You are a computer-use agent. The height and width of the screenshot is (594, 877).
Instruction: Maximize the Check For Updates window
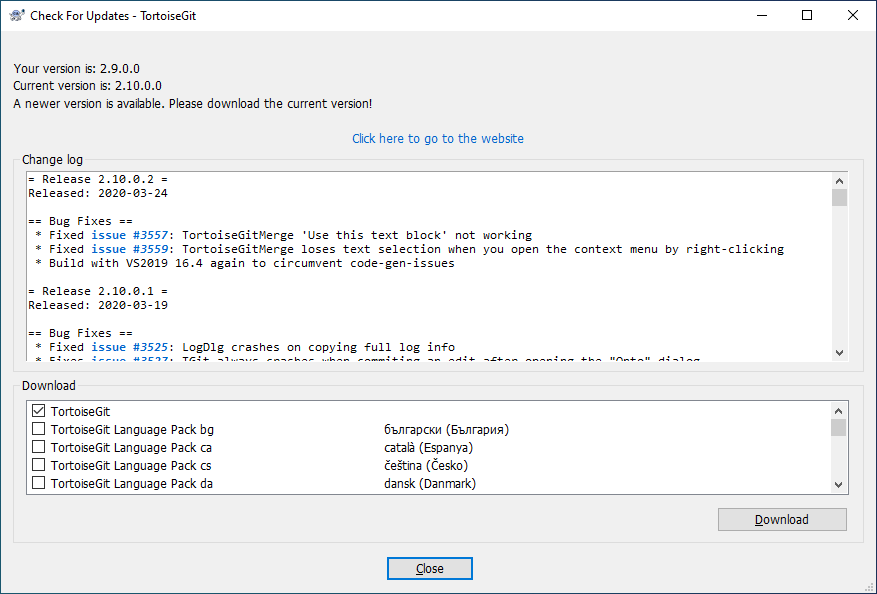coord(807,15)
